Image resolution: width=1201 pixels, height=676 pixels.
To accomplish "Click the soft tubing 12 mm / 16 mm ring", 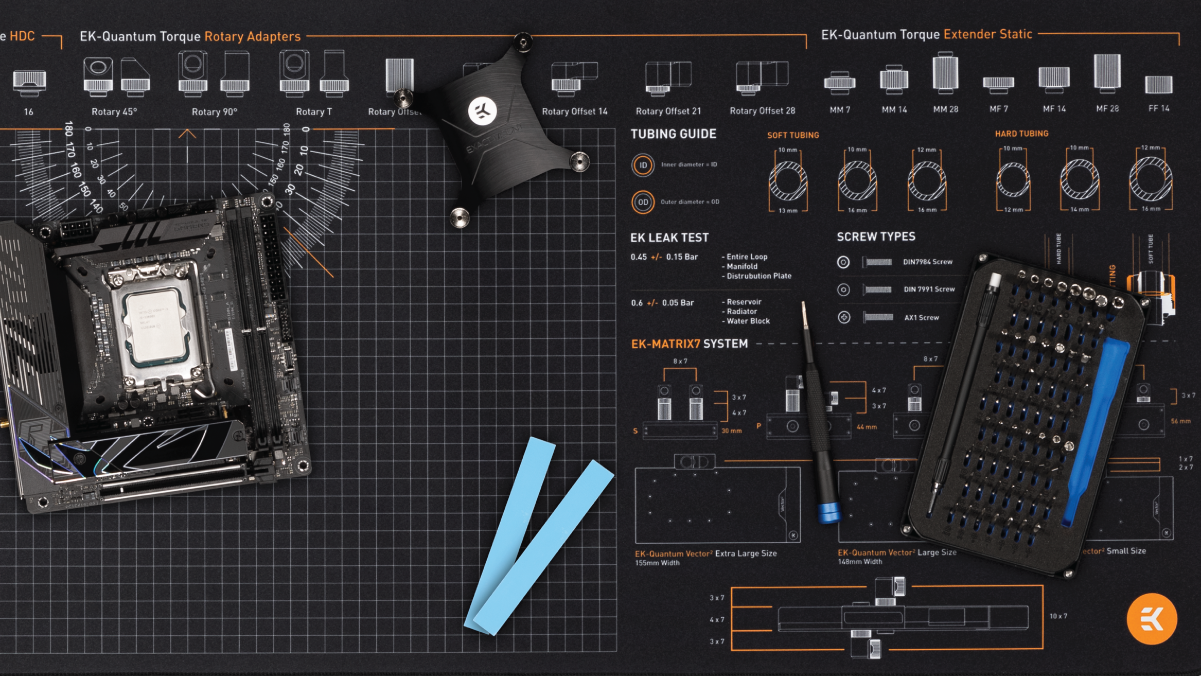I will tap(927, 180).
